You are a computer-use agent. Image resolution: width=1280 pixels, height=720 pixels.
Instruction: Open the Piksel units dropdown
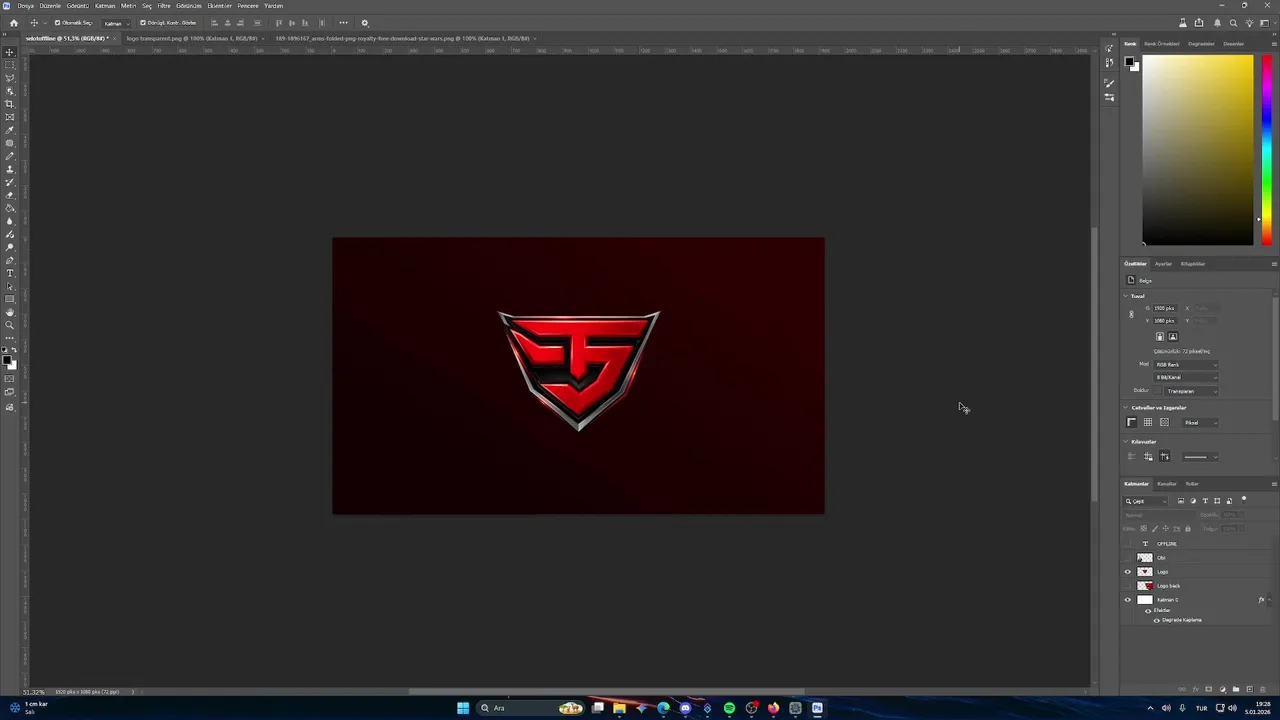point(1200,422)
